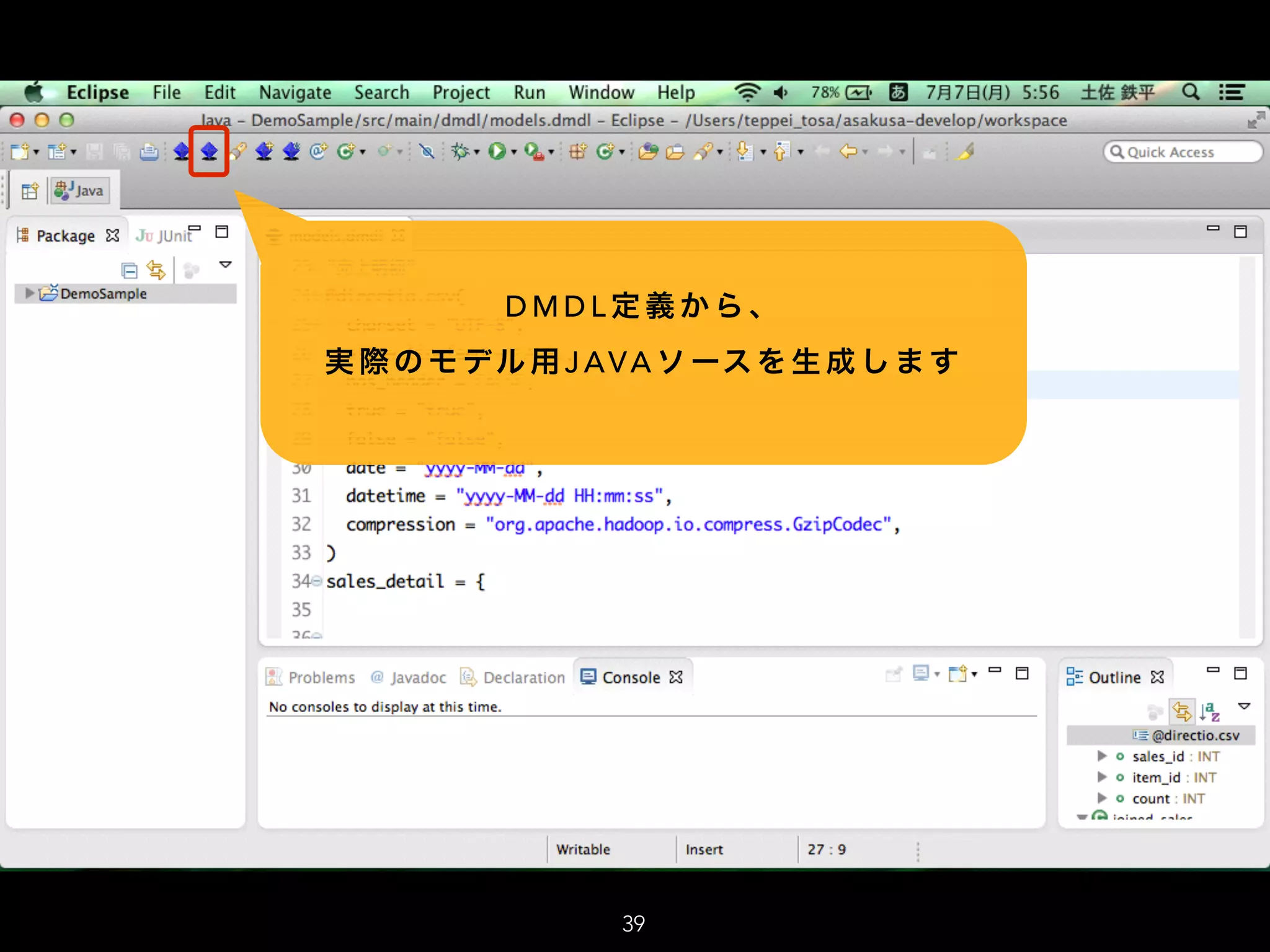Screen dimensions: 1270x952
Task: Click the New Annotation @ icon
Action: click(319, 151)
